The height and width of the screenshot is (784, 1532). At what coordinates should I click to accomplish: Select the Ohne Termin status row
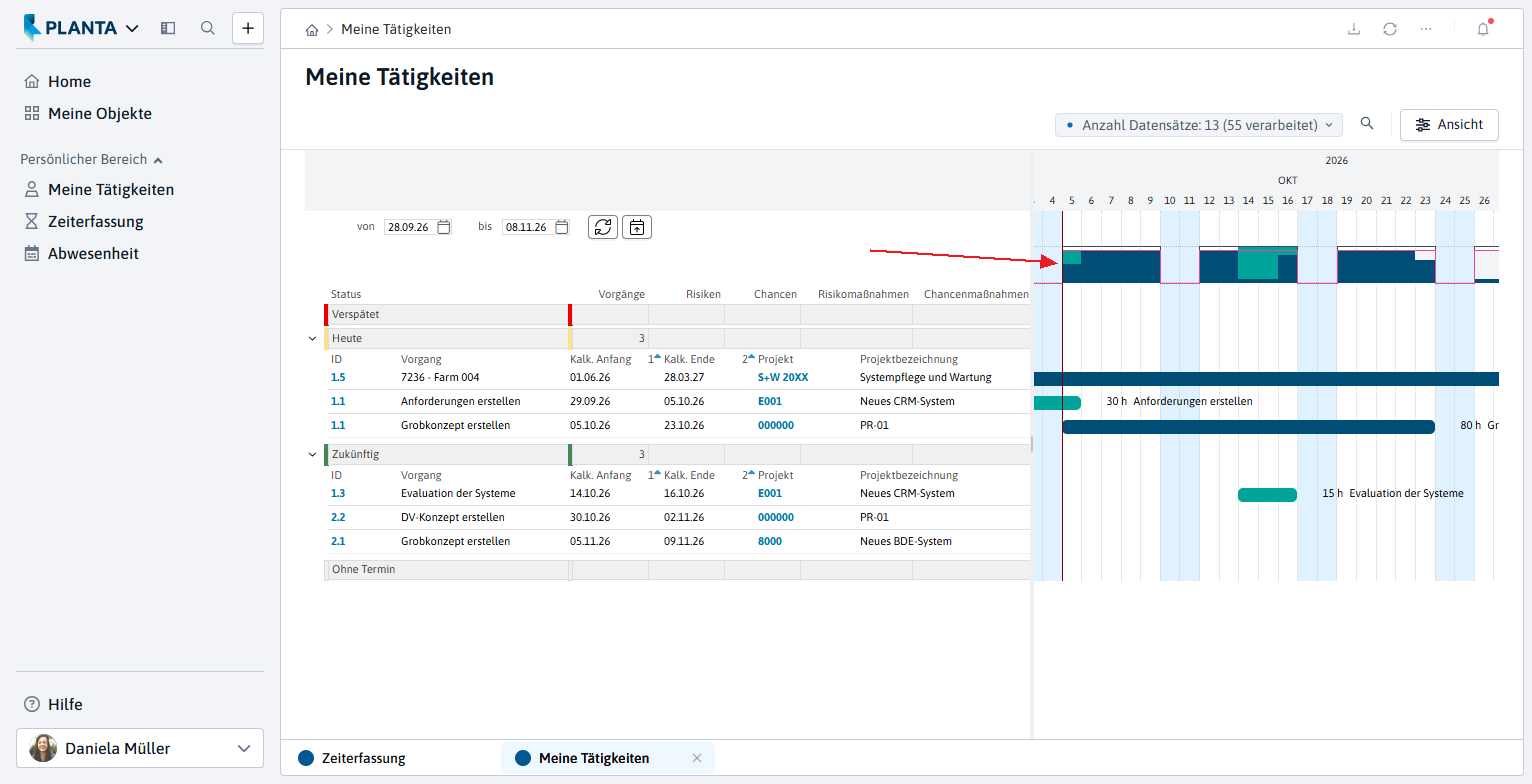pyautogui.click(x=678, y=570)
